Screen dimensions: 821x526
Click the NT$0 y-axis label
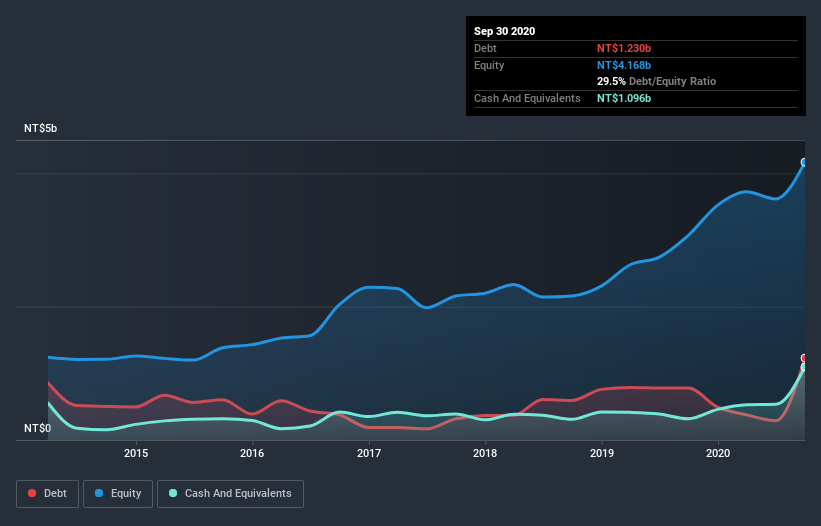click(x=38, y=428)
